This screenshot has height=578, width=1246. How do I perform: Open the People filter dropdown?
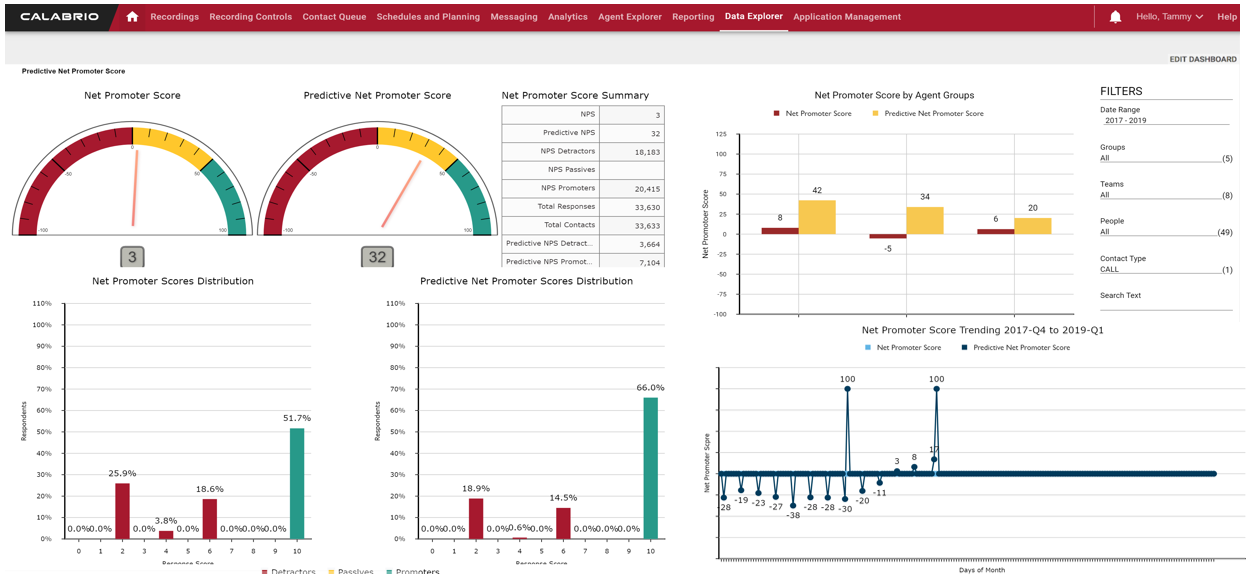[1165, 232]
